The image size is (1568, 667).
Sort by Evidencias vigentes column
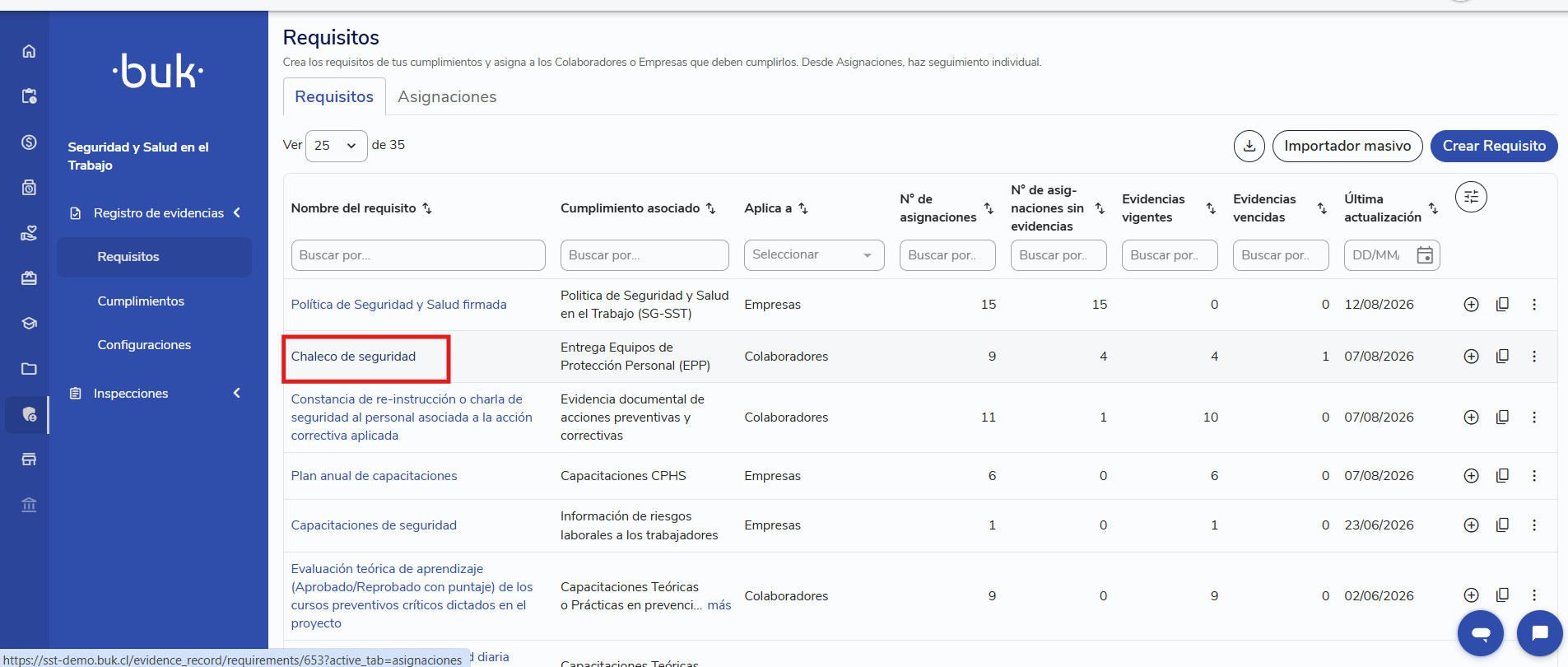click(x=1211, y=208)
